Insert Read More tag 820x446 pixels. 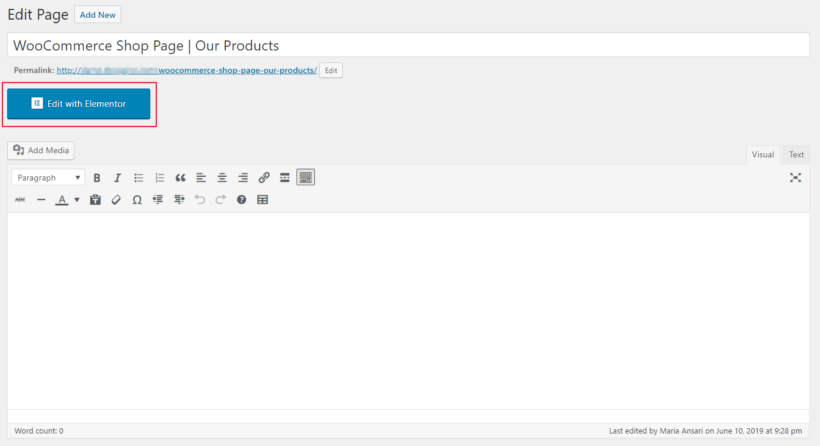click(x=284, y=178)
